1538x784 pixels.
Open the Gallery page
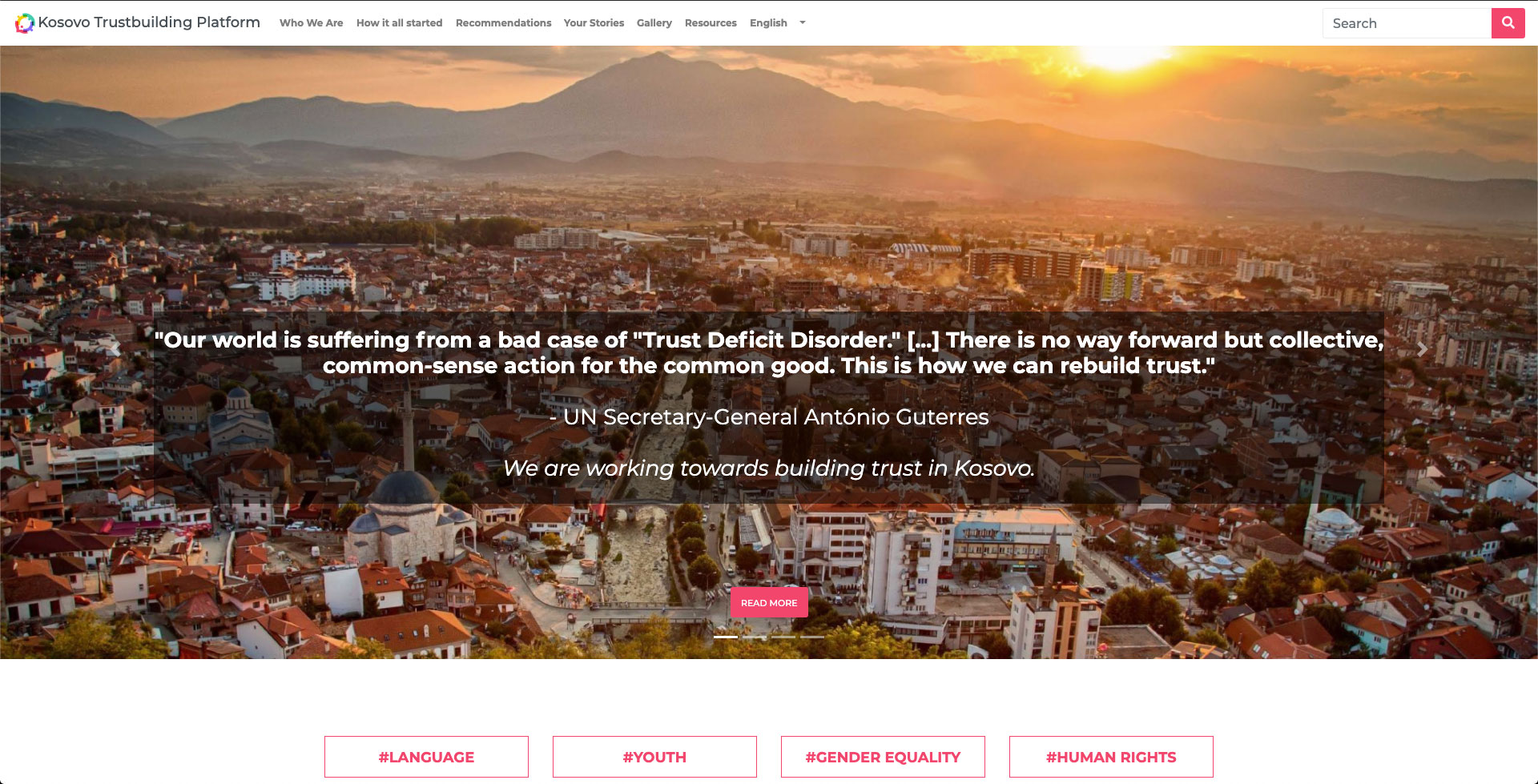[654, 23]
